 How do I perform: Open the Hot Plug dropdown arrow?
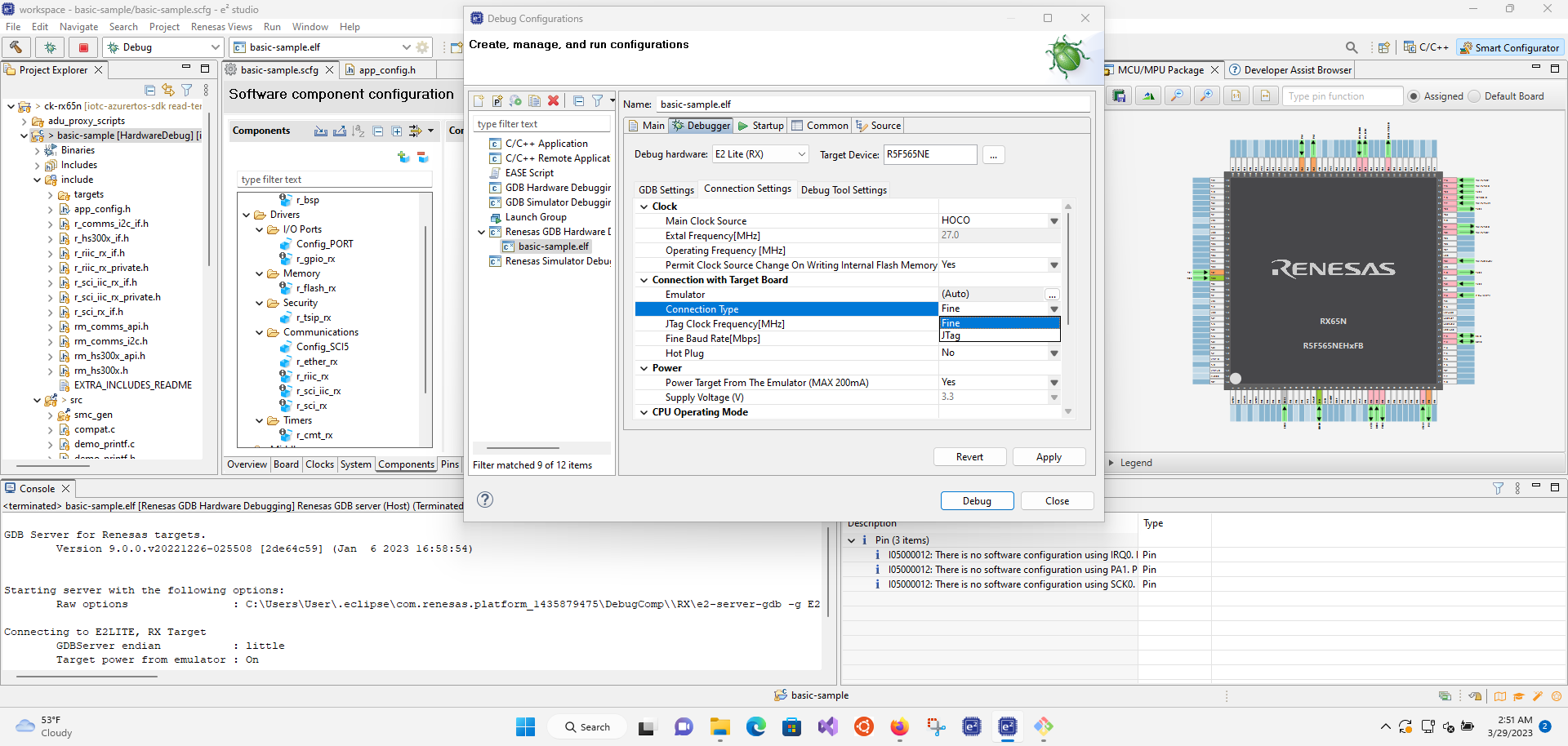(x=1054, y=353)
